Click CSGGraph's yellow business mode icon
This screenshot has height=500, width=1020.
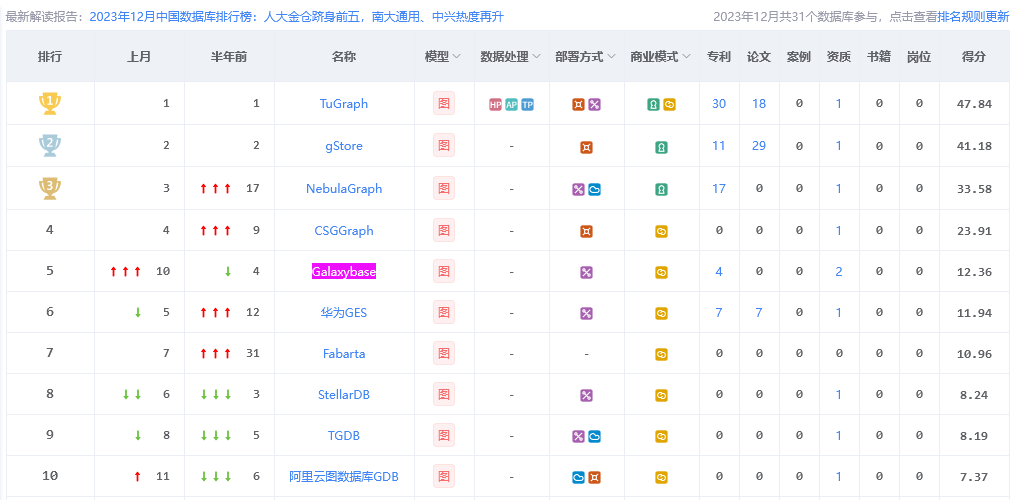[662, 231]
